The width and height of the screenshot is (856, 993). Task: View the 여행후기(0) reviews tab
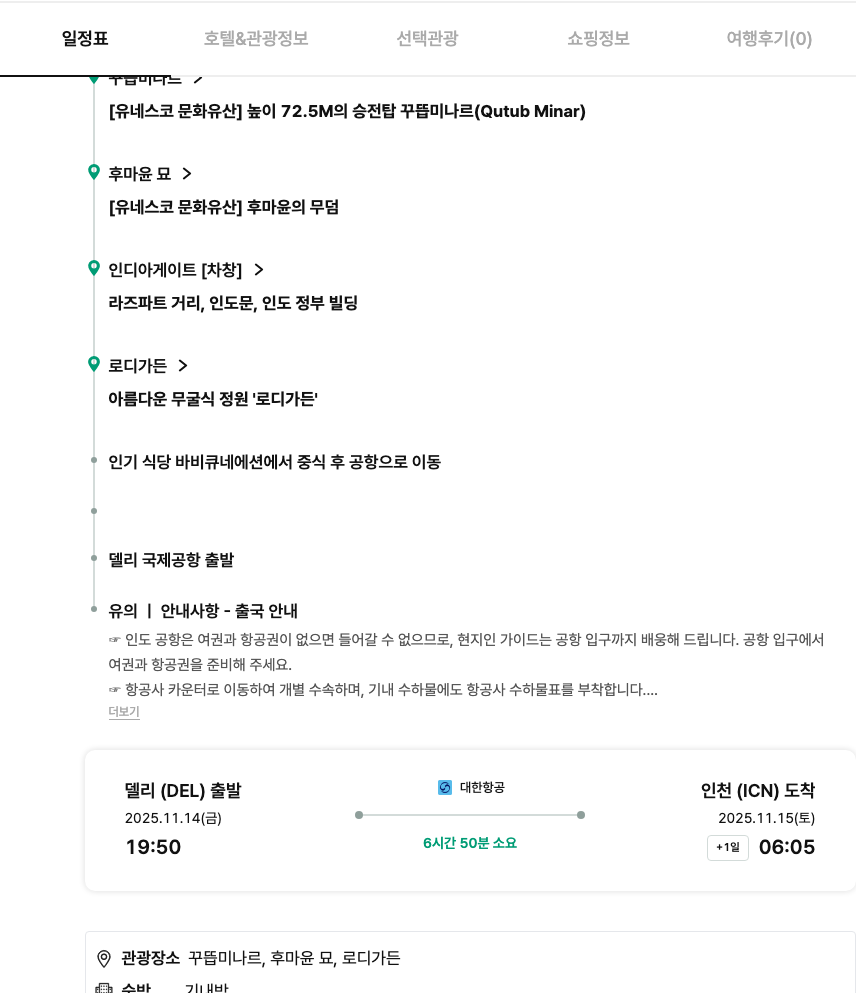coord(769,39)
